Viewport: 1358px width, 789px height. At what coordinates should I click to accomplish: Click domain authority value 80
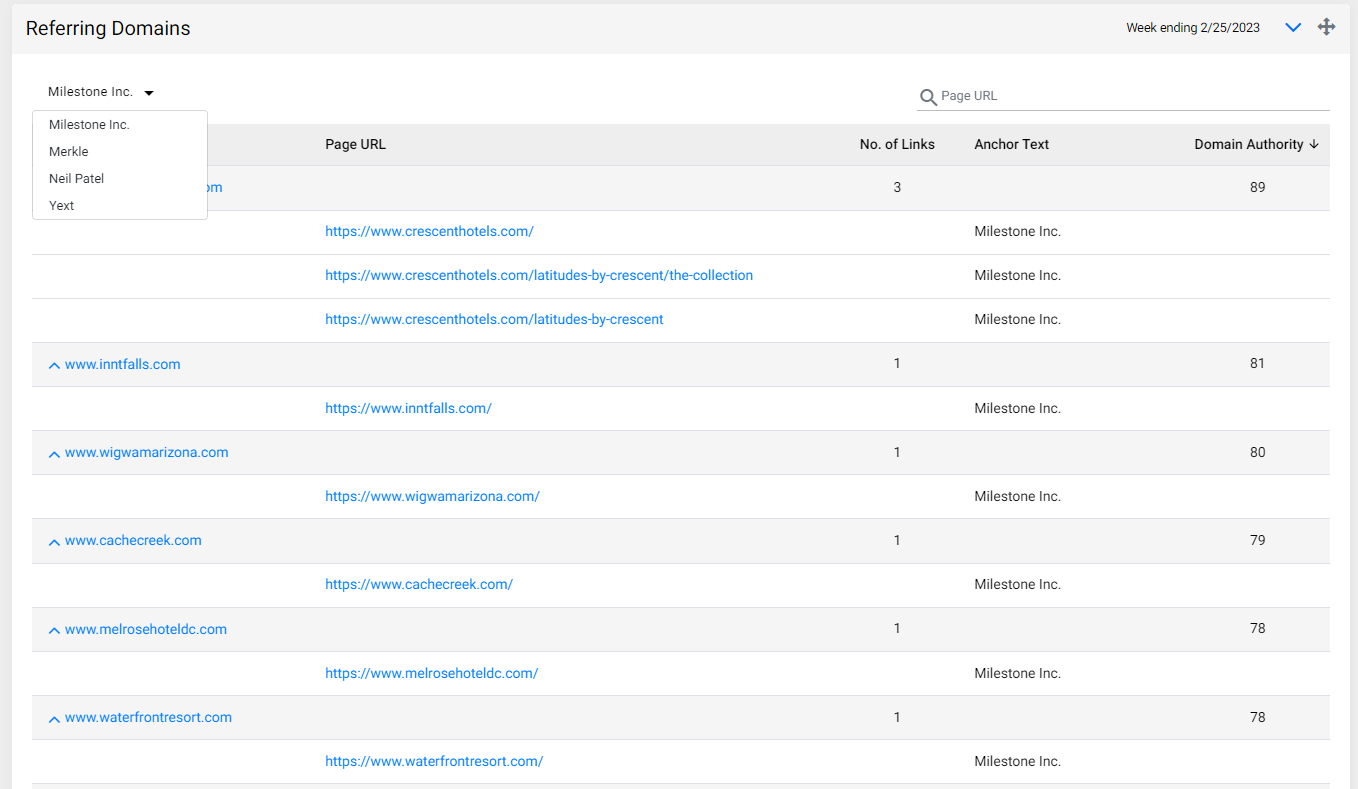[x=1257, y=452]
